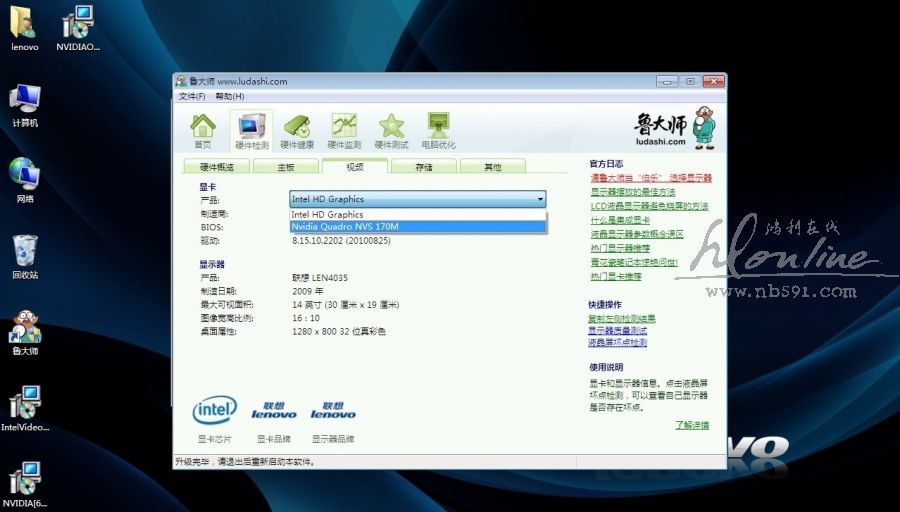Open the 硬件健康 toolbar icon
Viewport: 900px width, 512px height.
297,131
